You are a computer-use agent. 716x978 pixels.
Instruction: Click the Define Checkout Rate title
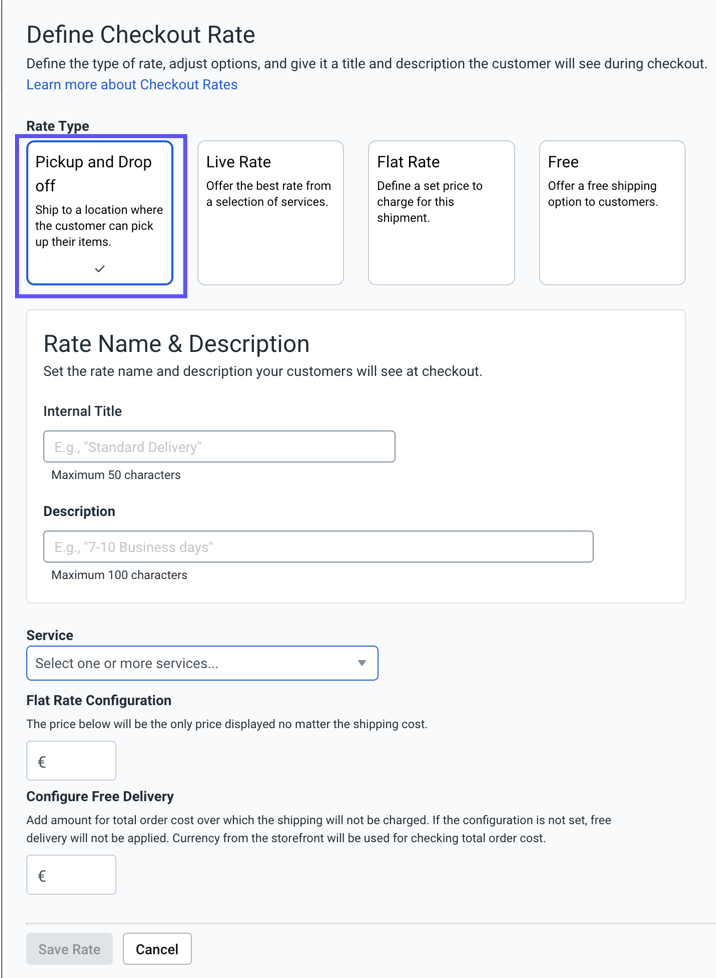[x=140, y=34]
